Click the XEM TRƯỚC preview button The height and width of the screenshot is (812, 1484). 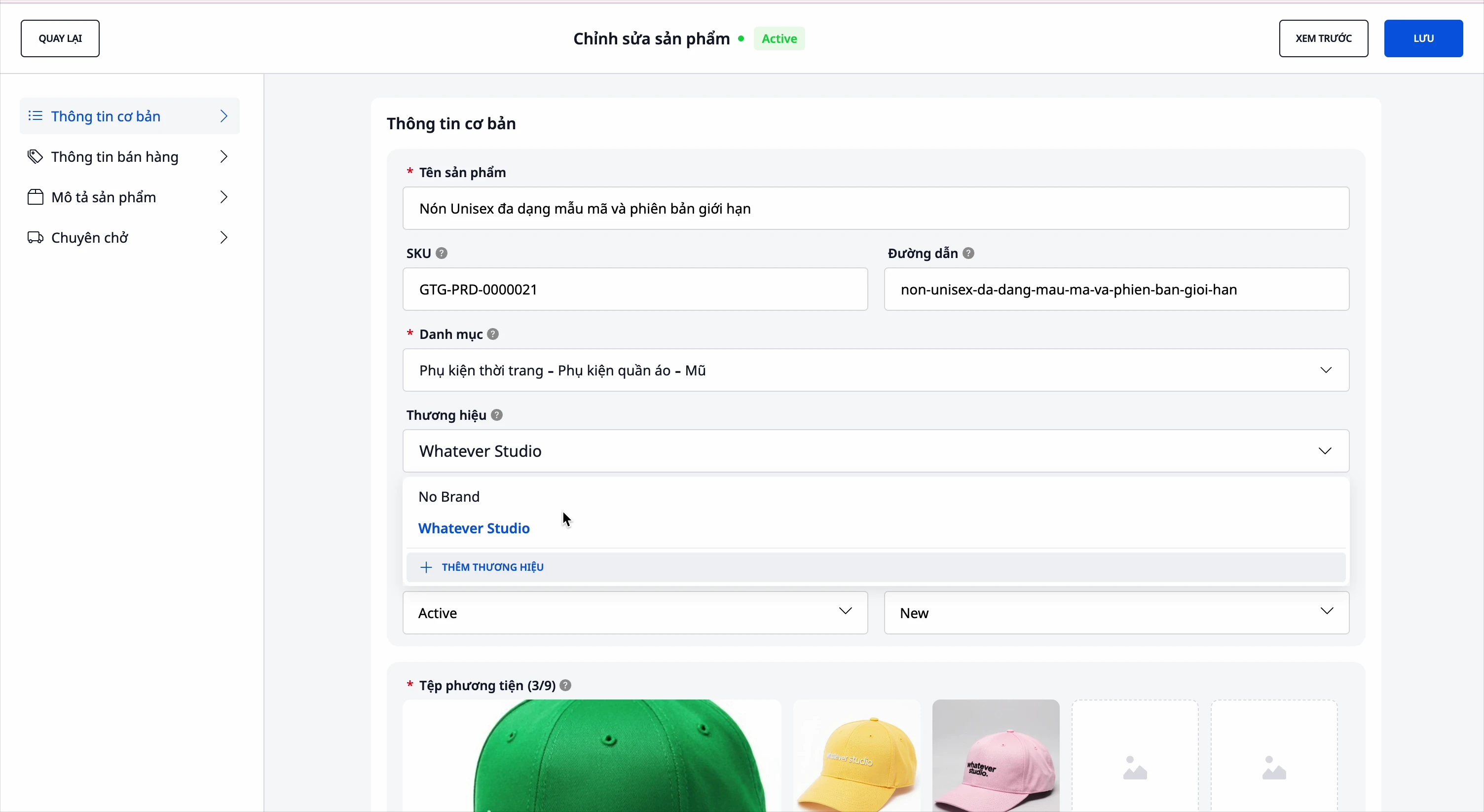pos(1323,38)
